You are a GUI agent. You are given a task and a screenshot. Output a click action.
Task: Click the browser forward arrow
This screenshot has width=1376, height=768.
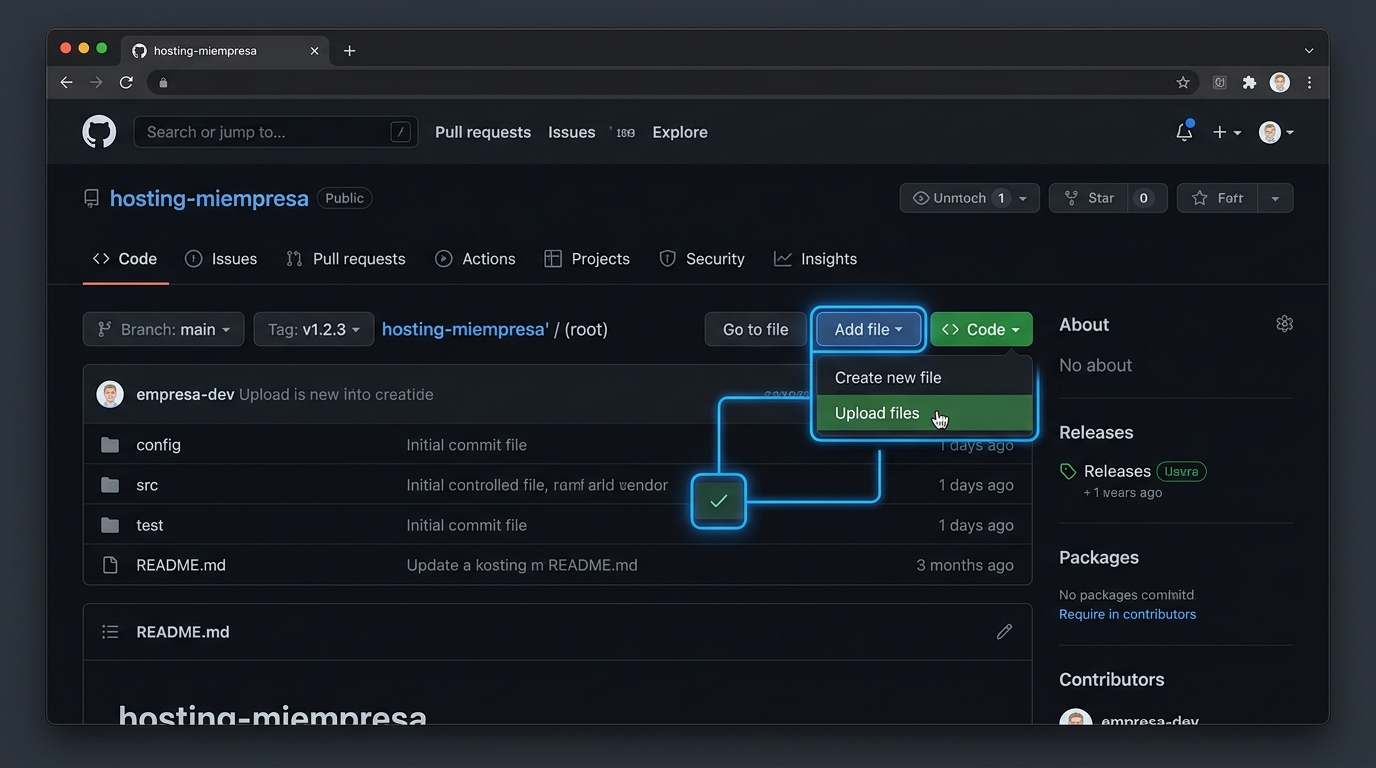coord(96,82)
